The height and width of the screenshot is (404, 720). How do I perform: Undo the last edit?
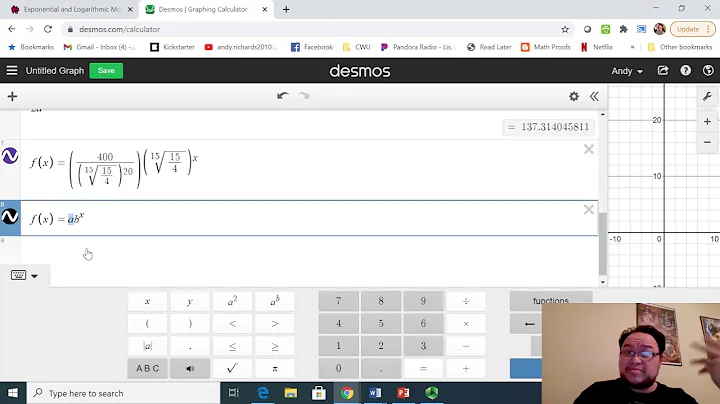tap(283, 96)
